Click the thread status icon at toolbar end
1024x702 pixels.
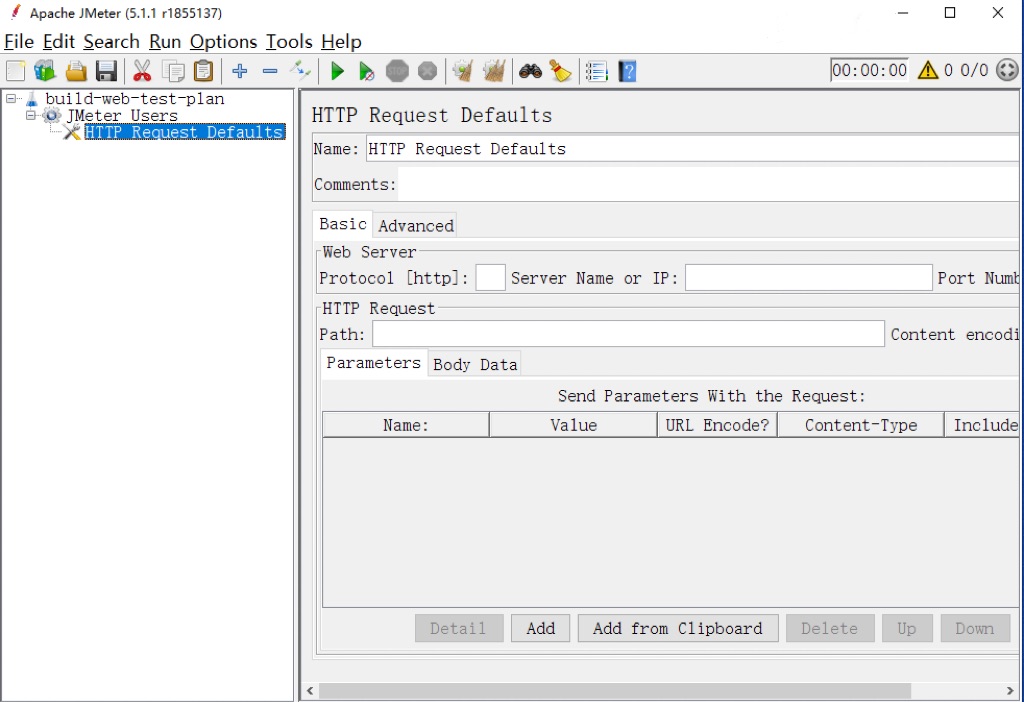pyautogui.click(x=1008, y=70)
